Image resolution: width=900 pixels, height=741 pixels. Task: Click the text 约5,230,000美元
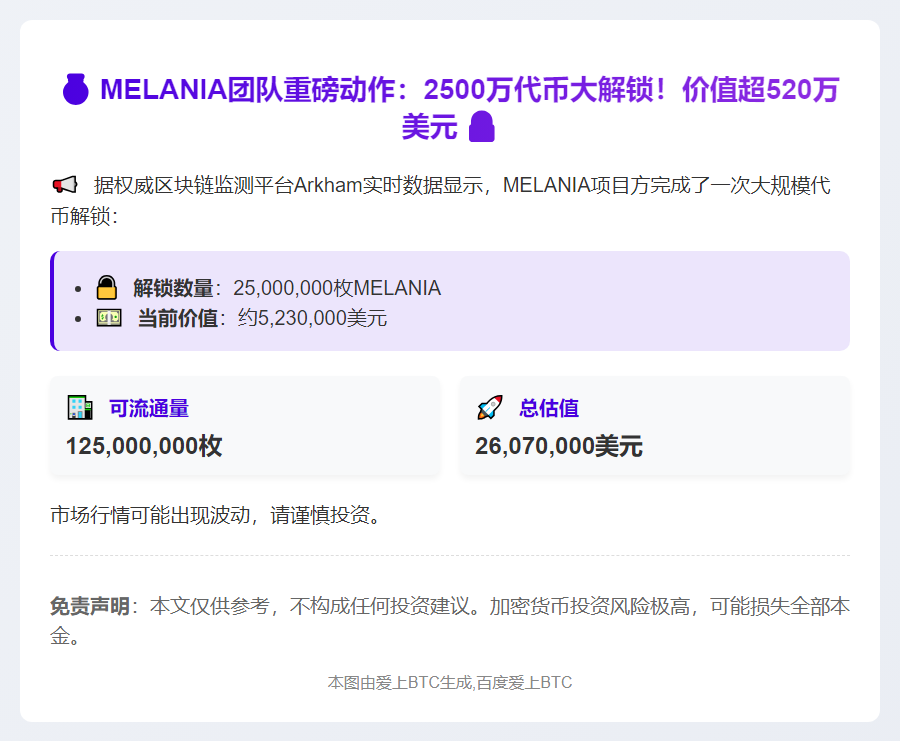[x=313, y=318]
